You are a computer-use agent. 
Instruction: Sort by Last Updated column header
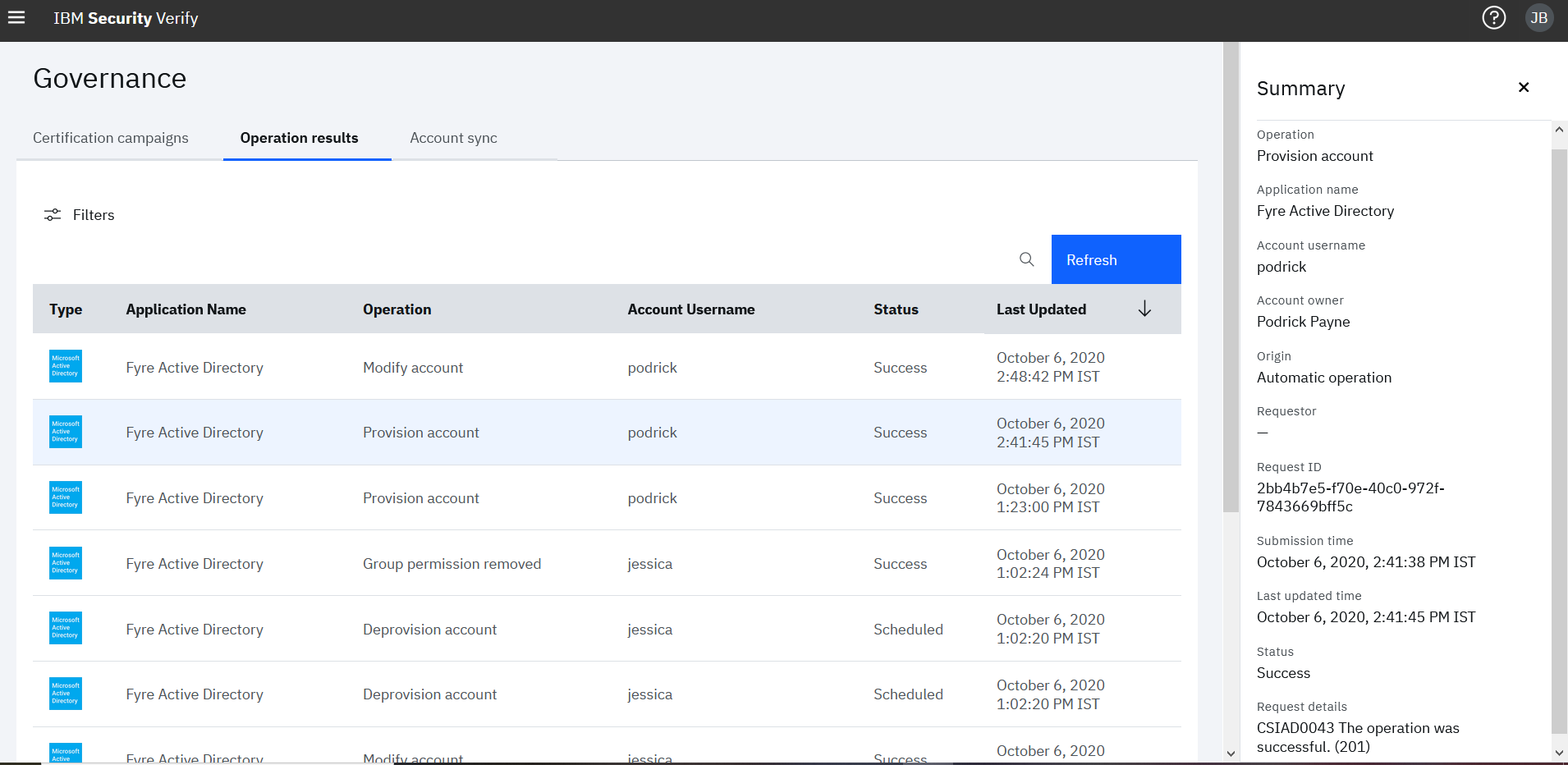point(1041,309)
